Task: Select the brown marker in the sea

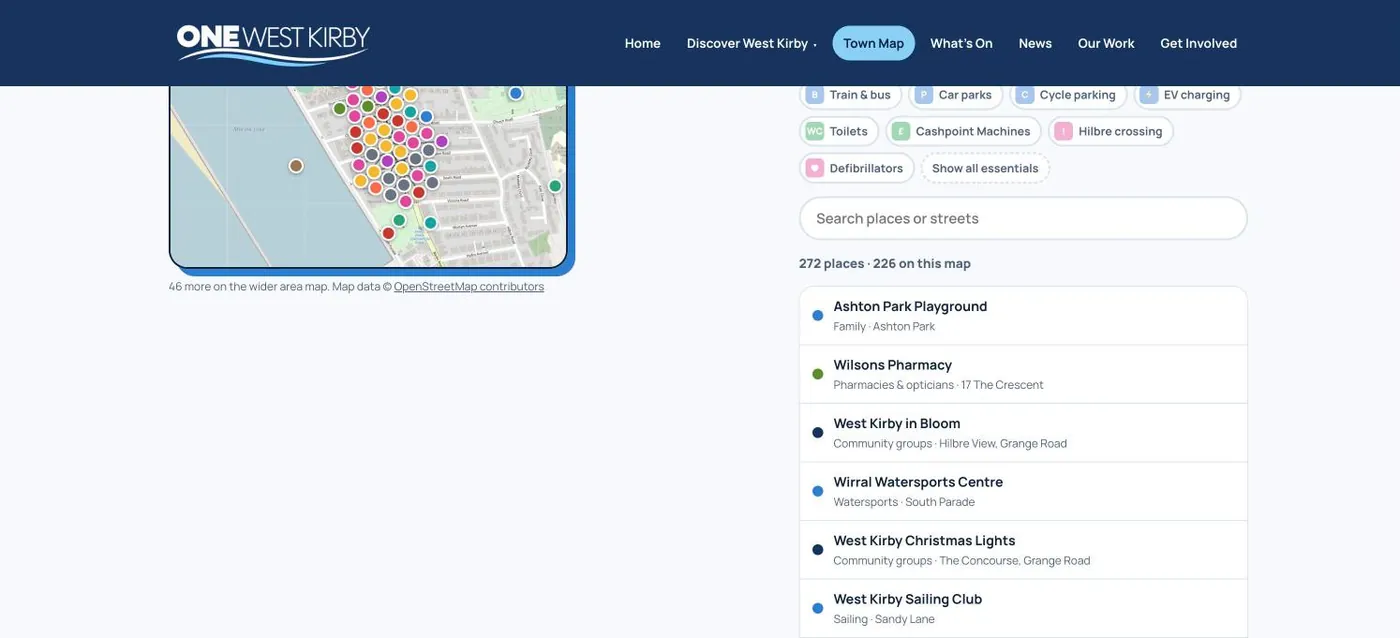Action: [x=296, y=166]
